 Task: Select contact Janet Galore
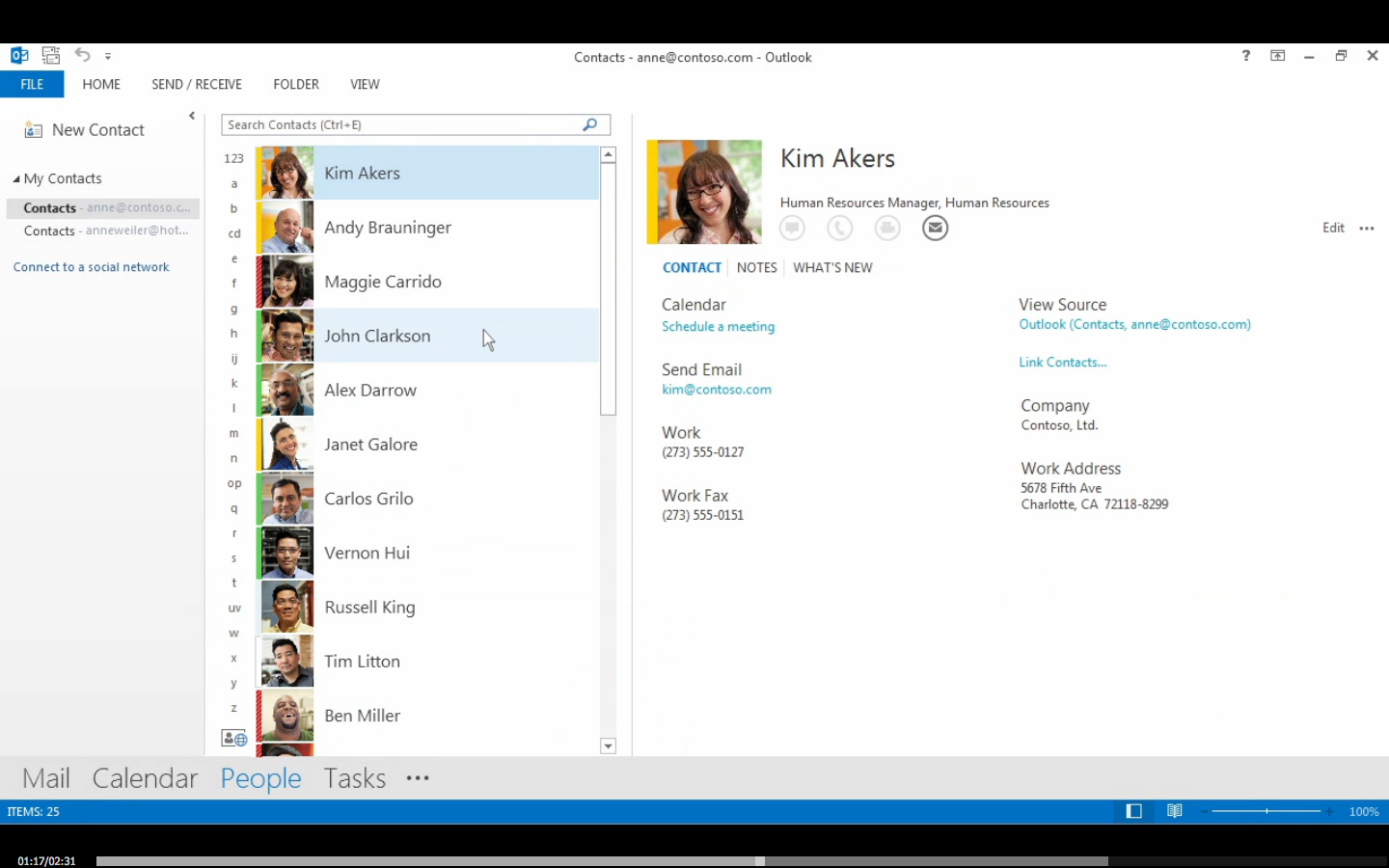pos(427,444)
